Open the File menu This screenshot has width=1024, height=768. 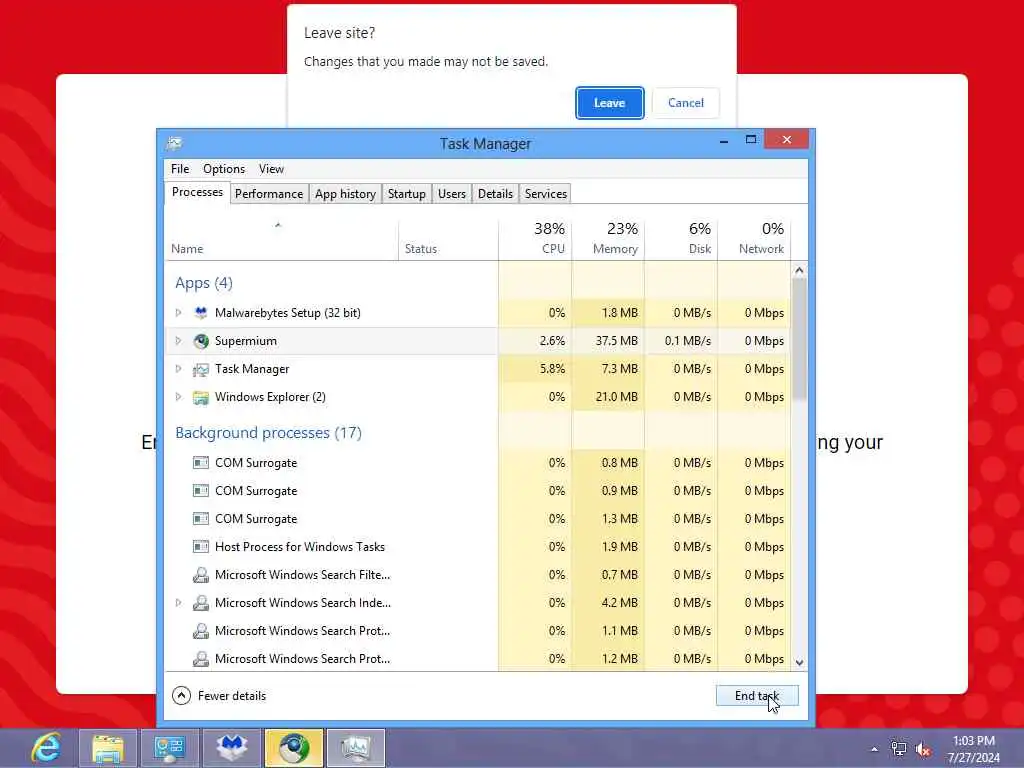tap(180, 168)
